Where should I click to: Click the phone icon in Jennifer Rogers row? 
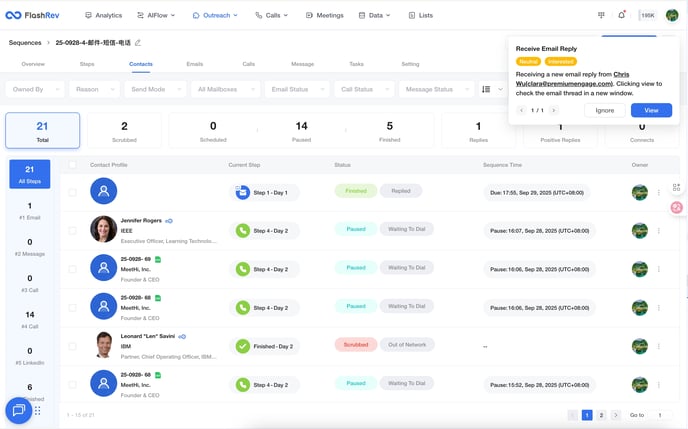[242, 230]
